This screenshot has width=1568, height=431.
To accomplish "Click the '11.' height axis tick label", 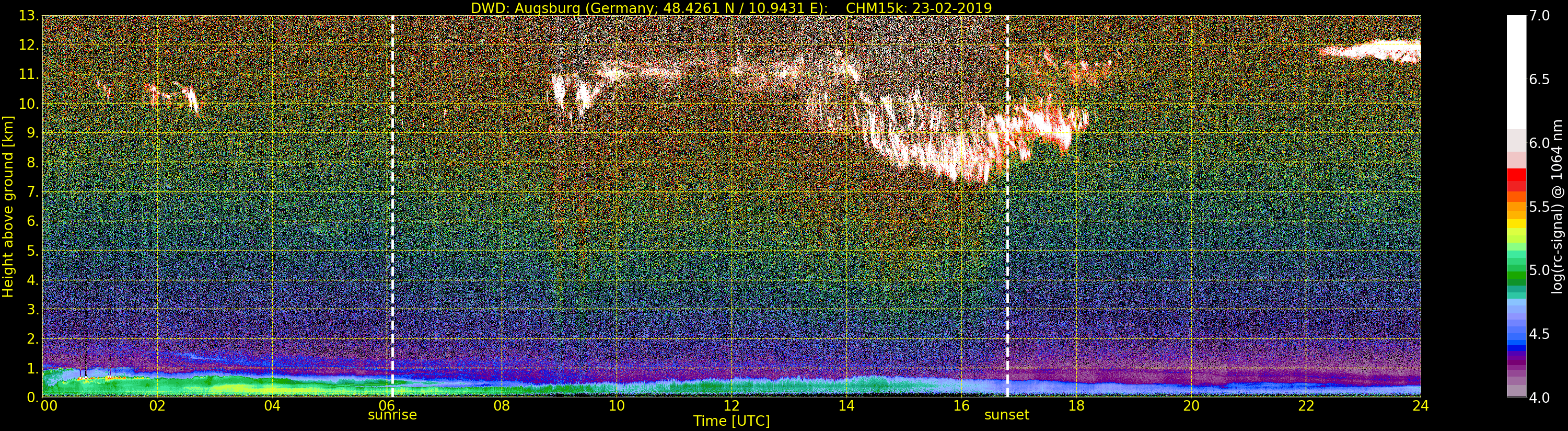I will click(x=29, y=74).
